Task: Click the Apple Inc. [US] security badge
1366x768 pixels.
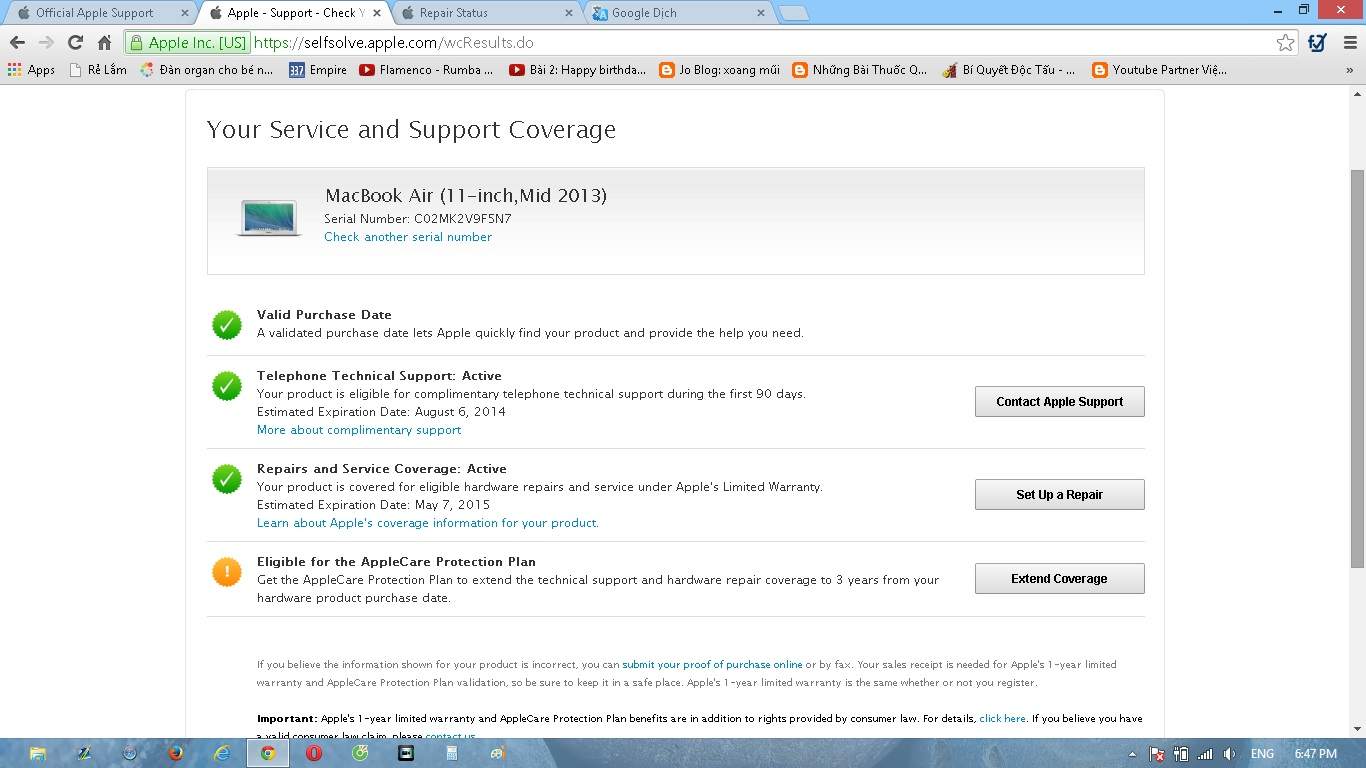Action: (x=189, y=43)
